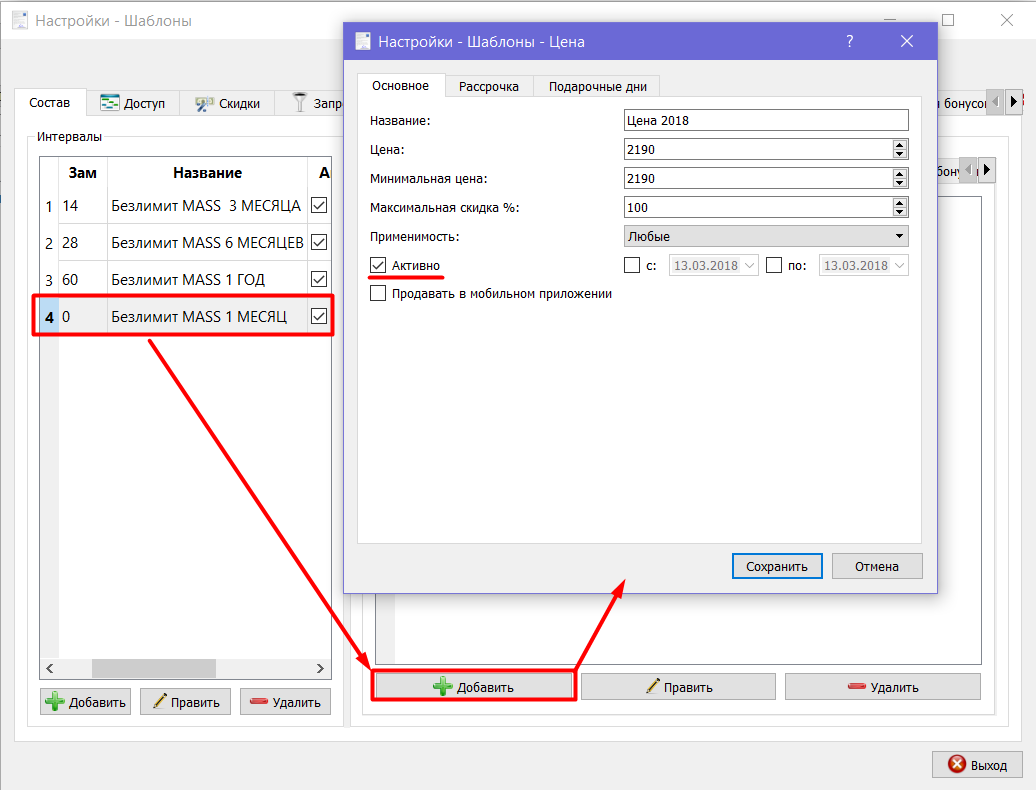Screen dimensions: 1036x790
Task: Toggle the Активно checkbox
Action: tap(378, 265)
